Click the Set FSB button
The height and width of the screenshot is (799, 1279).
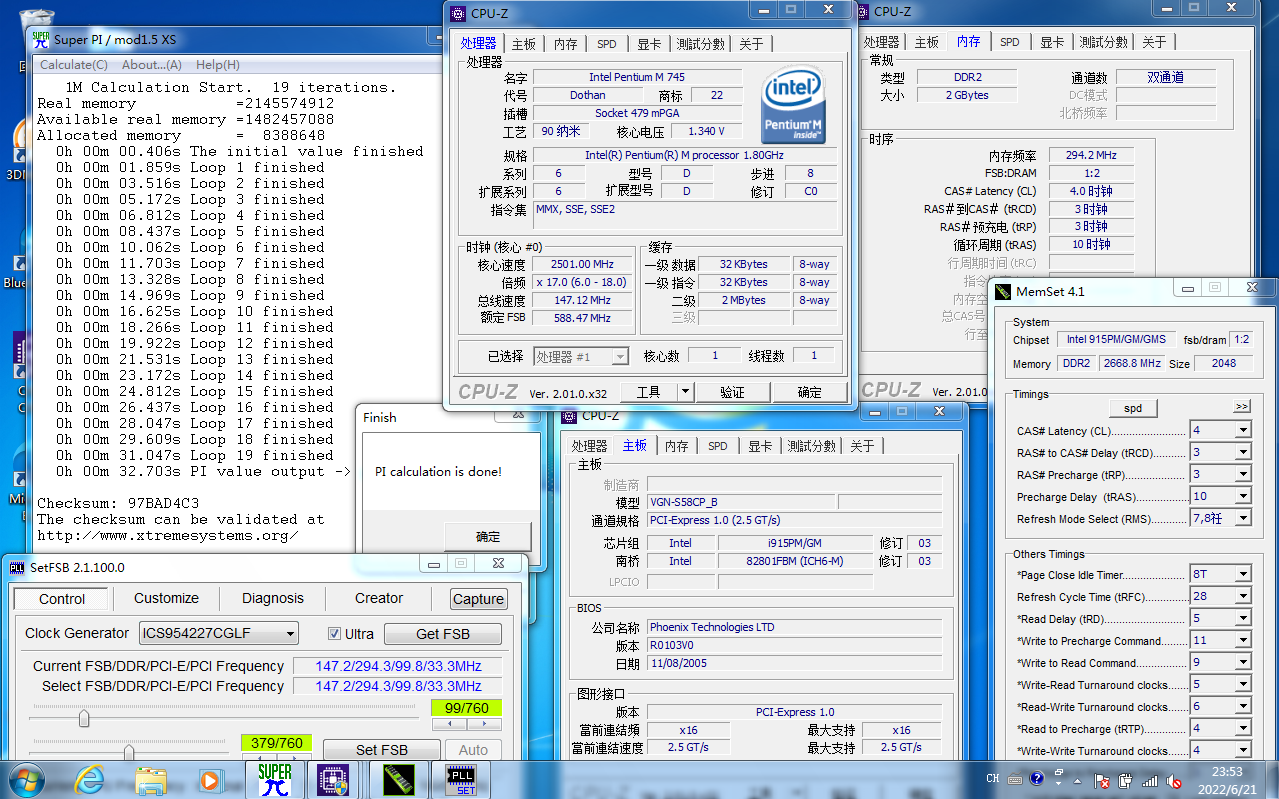(x=382, y=750)
